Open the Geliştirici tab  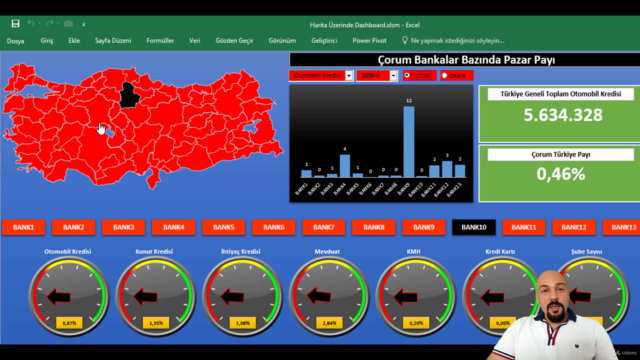pos(324,41)
